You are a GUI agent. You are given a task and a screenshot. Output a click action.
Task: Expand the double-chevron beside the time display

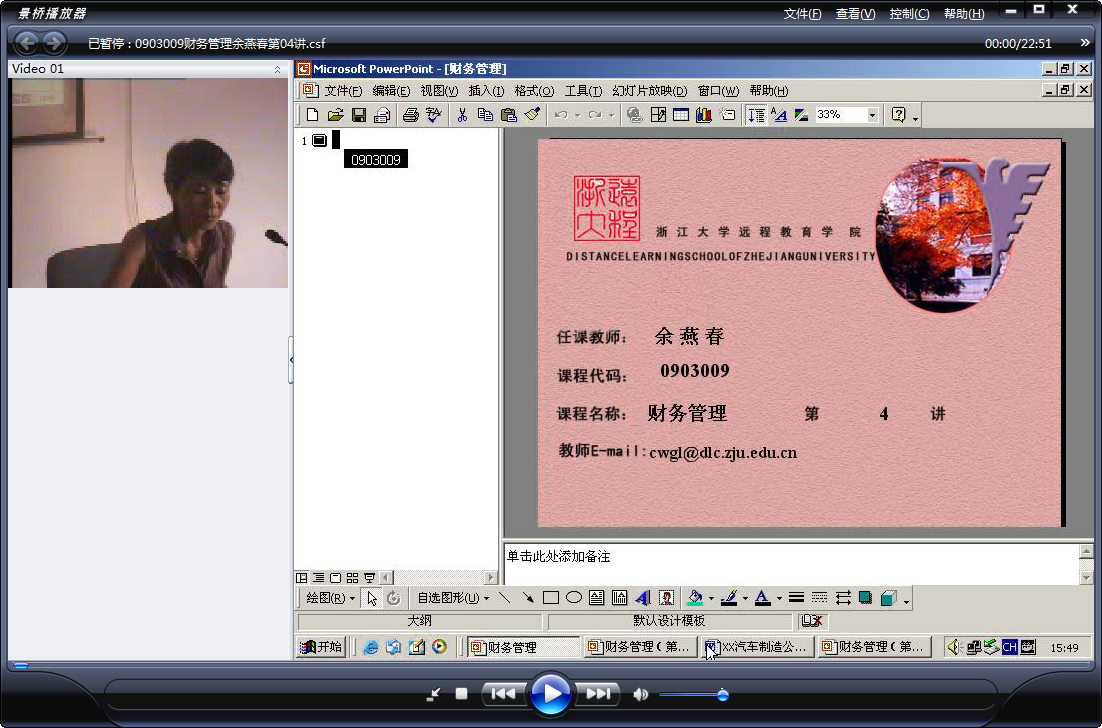(1084, 43)
